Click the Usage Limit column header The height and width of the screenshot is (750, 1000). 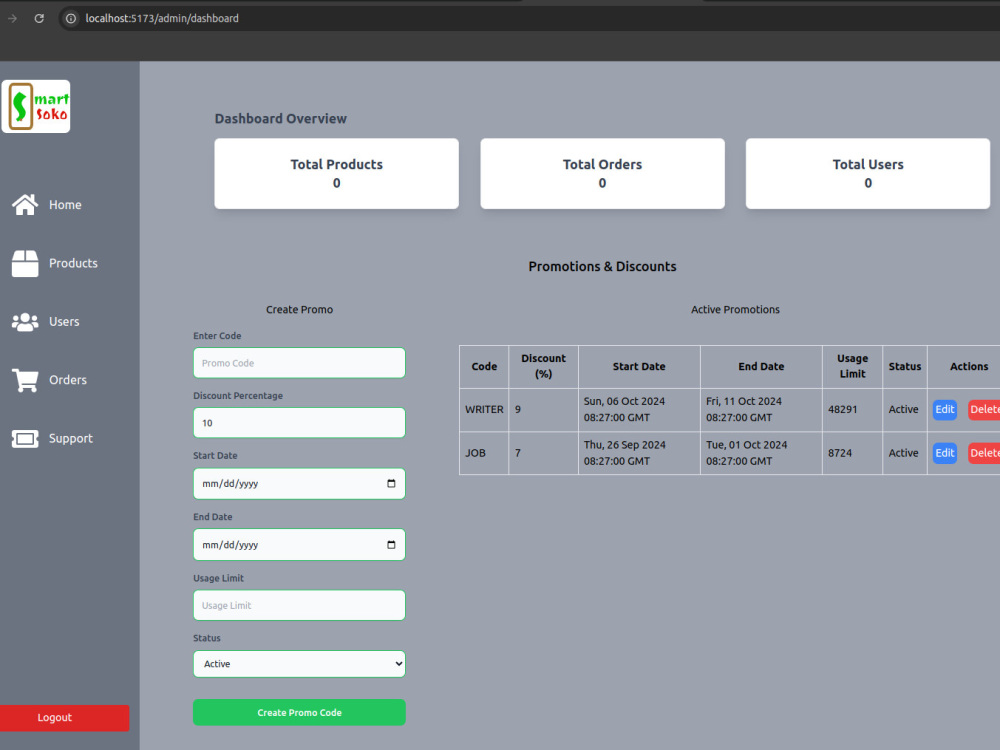pyautogui.click(x=853, y=366)
